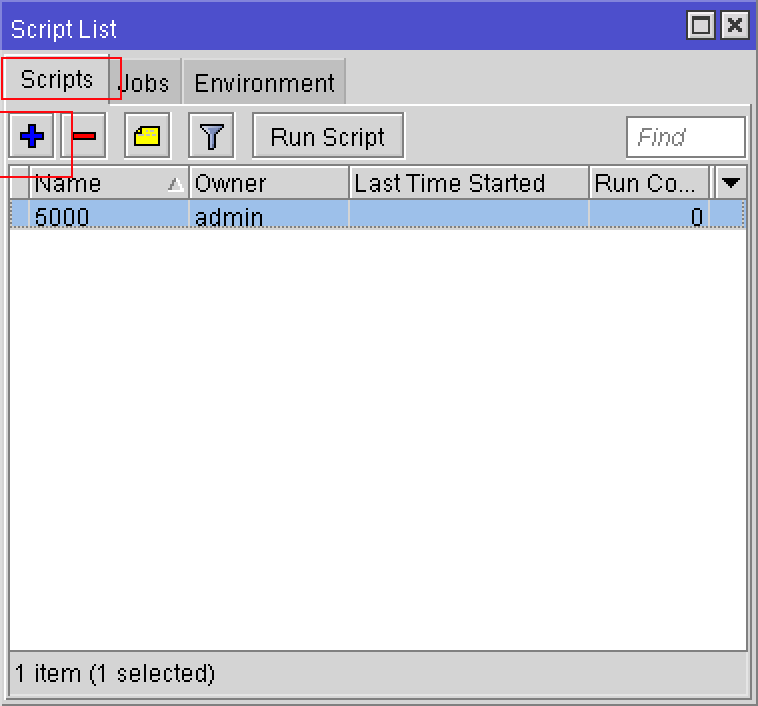Image resolution: width=758 pixels, height=706 pixels.
Task: Expand the column selector dropdown arrow
Action: (x=731, y=183)
